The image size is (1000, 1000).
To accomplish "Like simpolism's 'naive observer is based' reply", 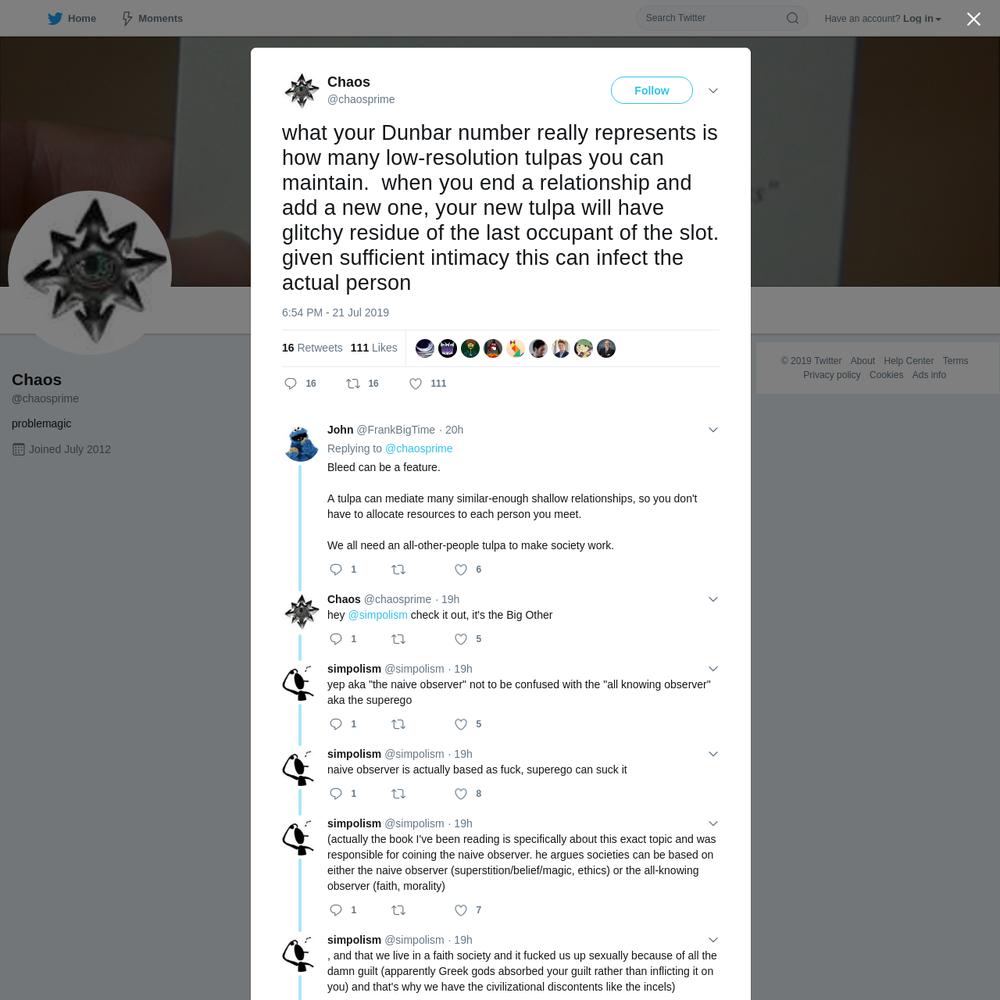I will (x=460, y=793).
